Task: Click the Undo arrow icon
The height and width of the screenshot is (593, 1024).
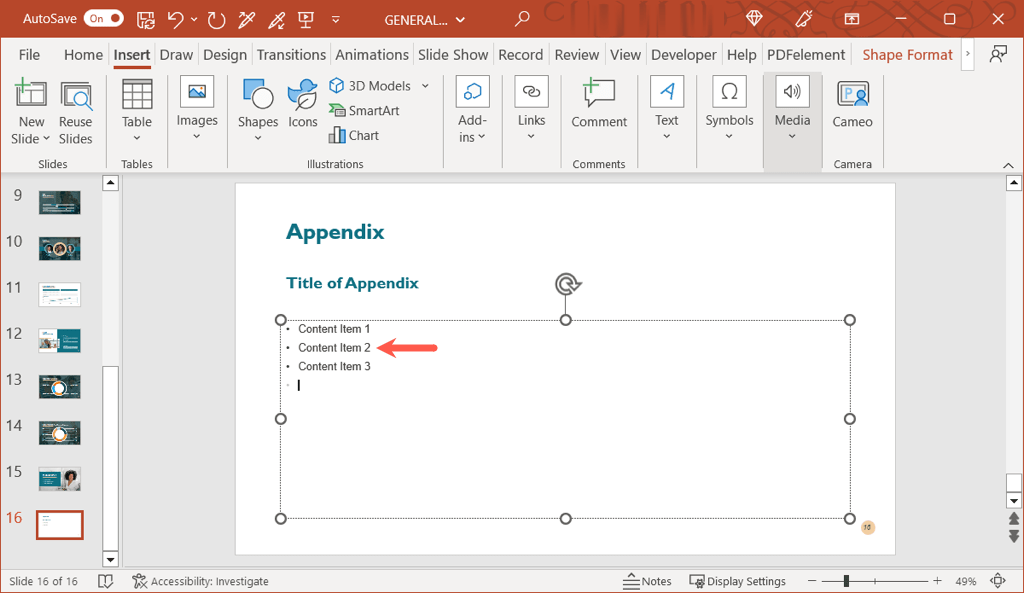Action: 175,20
